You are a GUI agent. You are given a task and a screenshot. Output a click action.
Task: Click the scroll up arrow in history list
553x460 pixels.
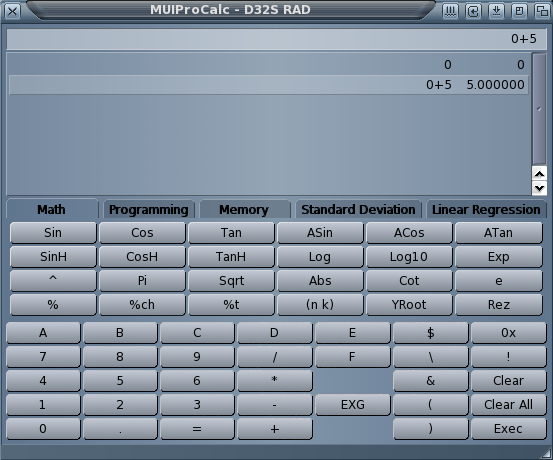[x=539, y=174]
